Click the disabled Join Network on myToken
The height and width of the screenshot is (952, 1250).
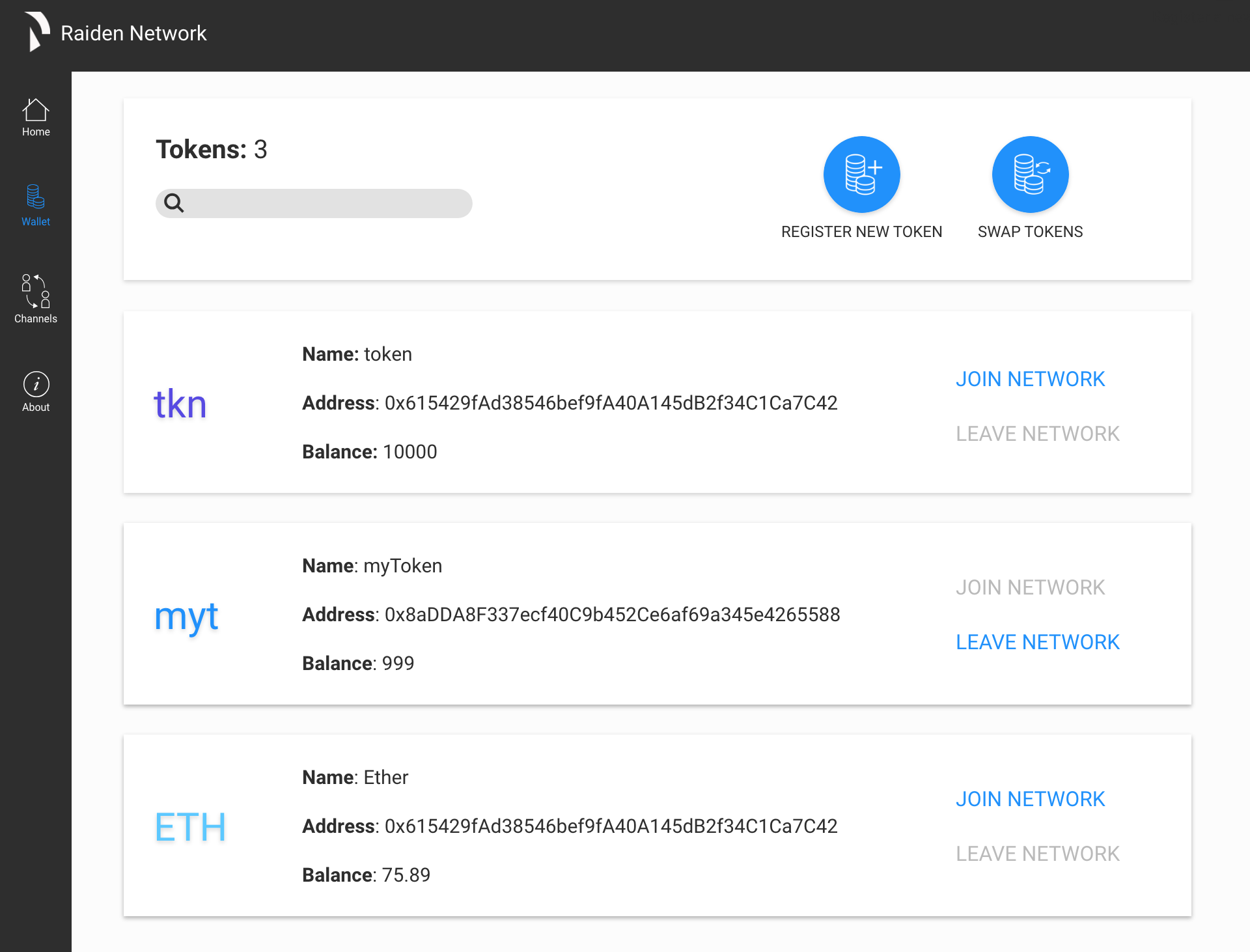tap(1030, 587)
